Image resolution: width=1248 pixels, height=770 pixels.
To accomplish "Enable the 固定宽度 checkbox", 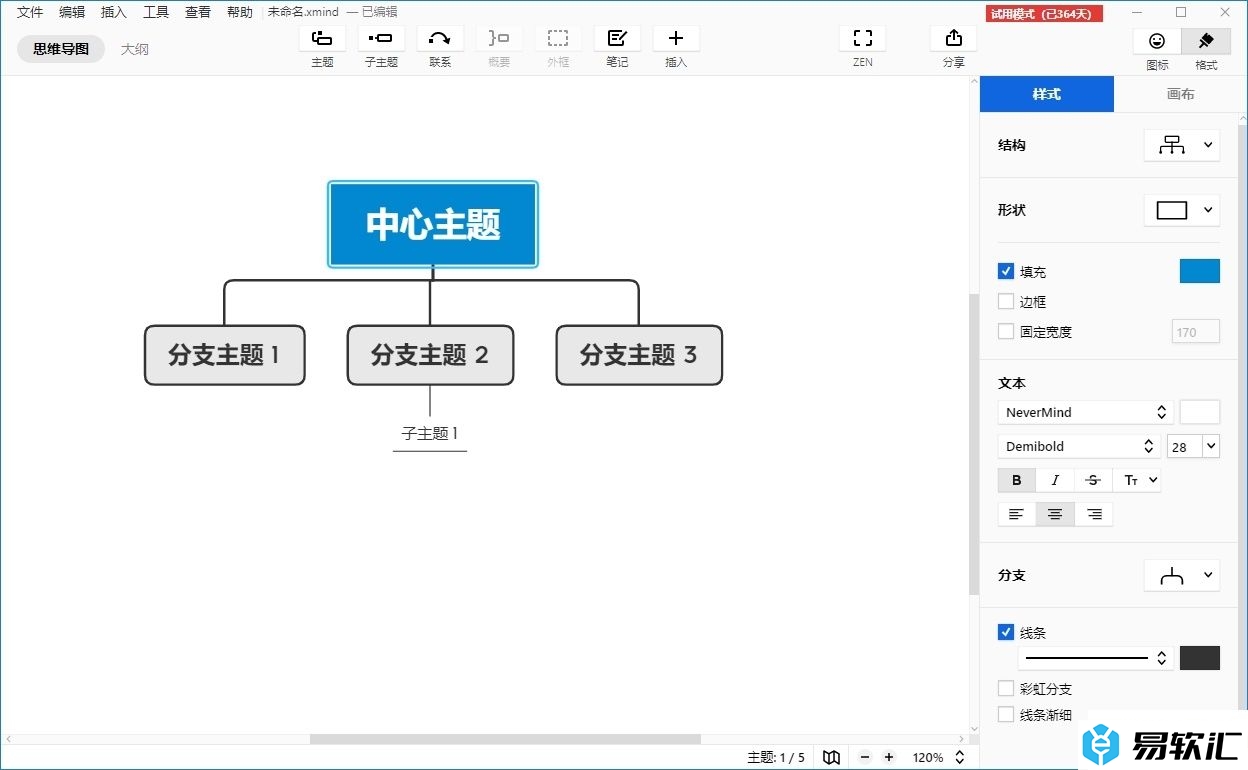I will pyautogui.click(x=1006, y=331).
